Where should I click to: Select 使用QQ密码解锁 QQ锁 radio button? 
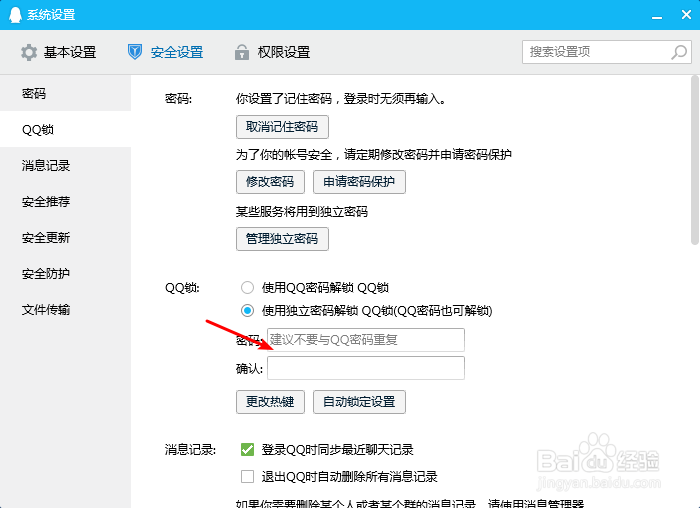[247, 287]
